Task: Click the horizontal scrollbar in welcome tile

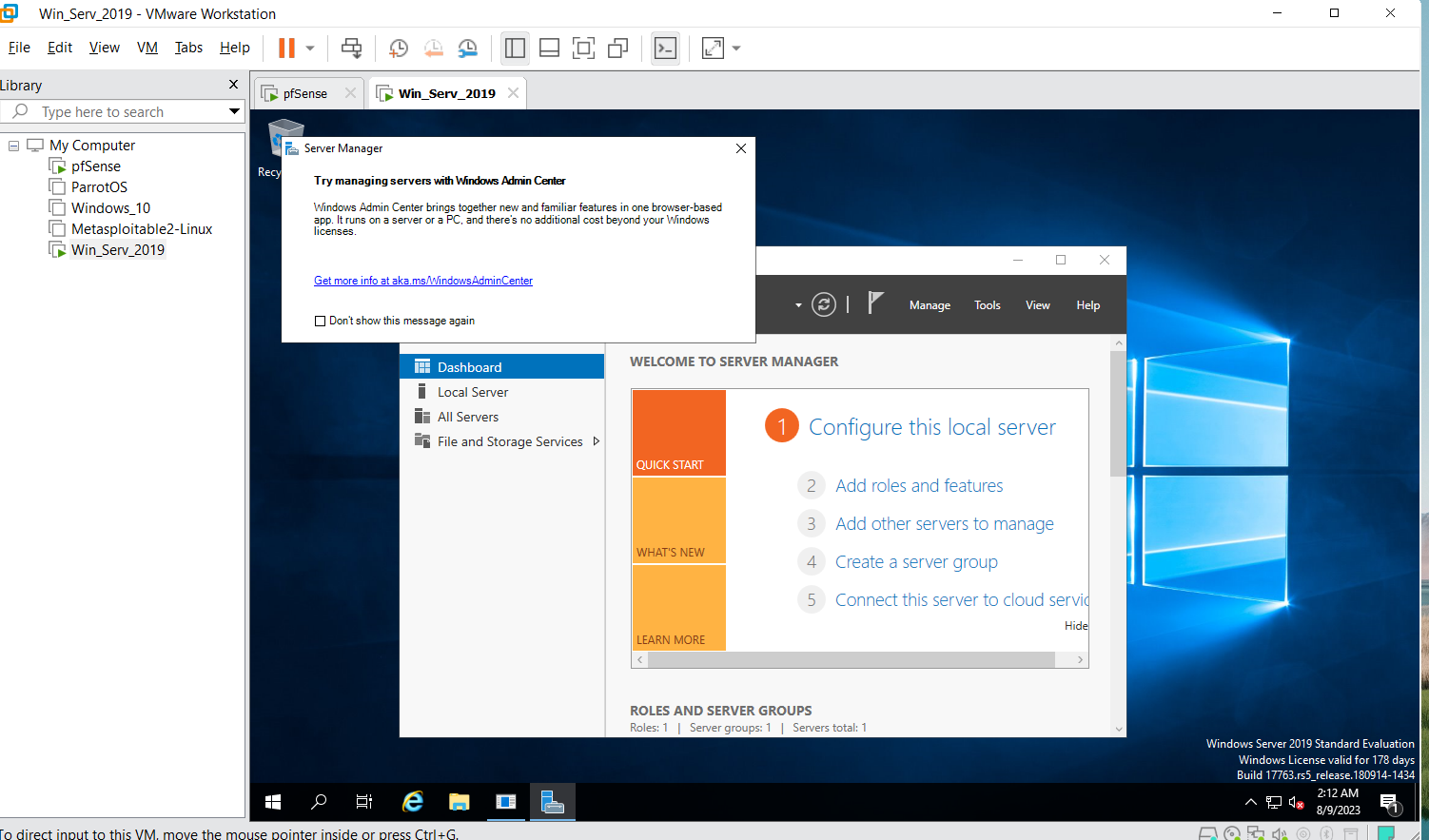Action: tap(852, 660)
